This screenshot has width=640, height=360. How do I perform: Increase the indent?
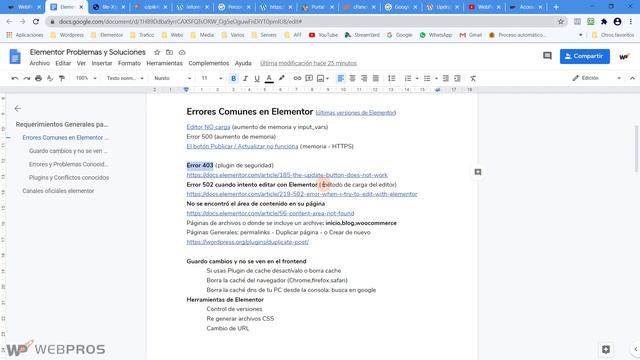(457, 78)
